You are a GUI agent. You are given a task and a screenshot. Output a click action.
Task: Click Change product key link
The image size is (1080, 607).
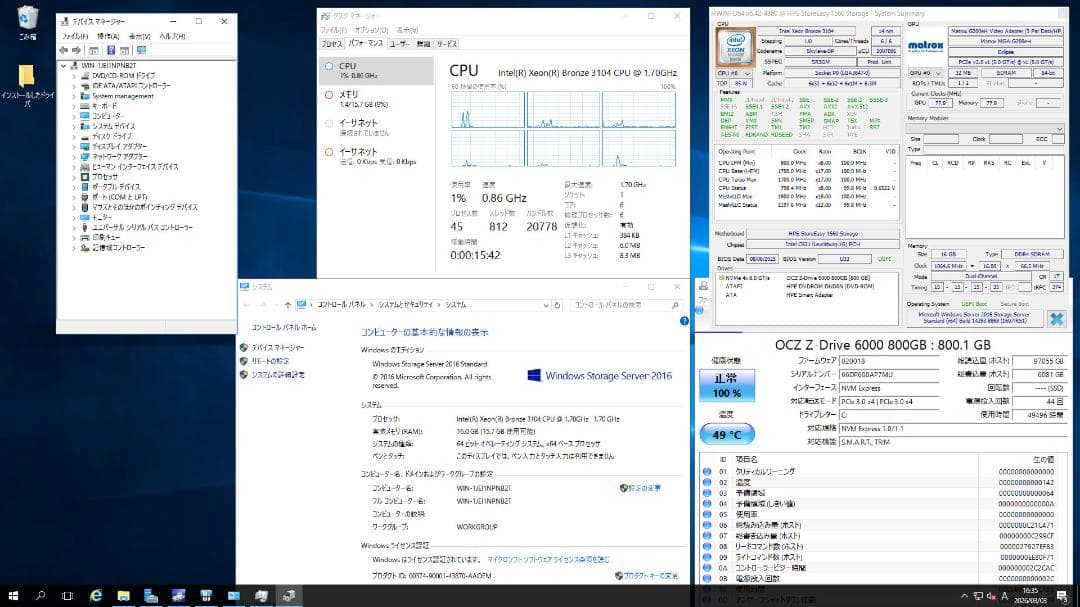point(651,576)
